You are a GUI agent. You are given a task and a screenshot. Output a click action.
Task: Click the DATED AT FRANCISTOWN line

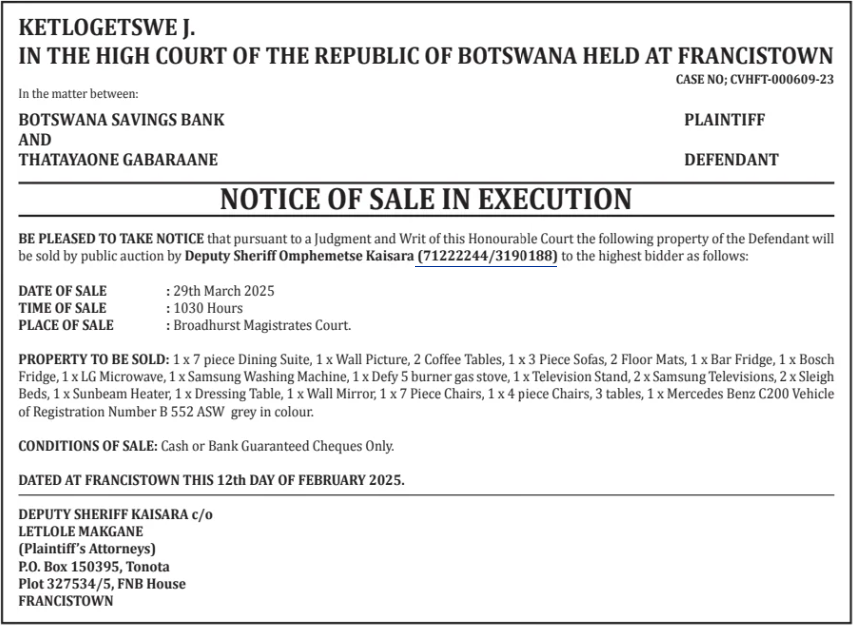coord(212,480)
